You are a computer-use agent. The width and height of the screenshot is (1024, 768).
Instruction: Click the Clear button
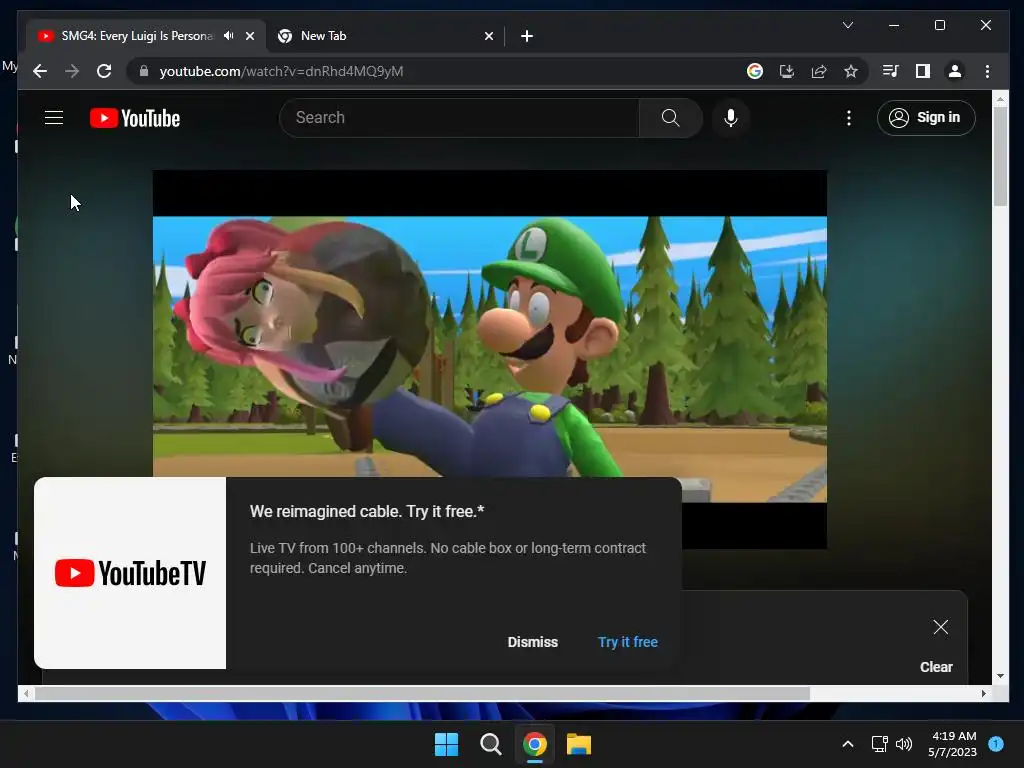(x=936, y=667)
